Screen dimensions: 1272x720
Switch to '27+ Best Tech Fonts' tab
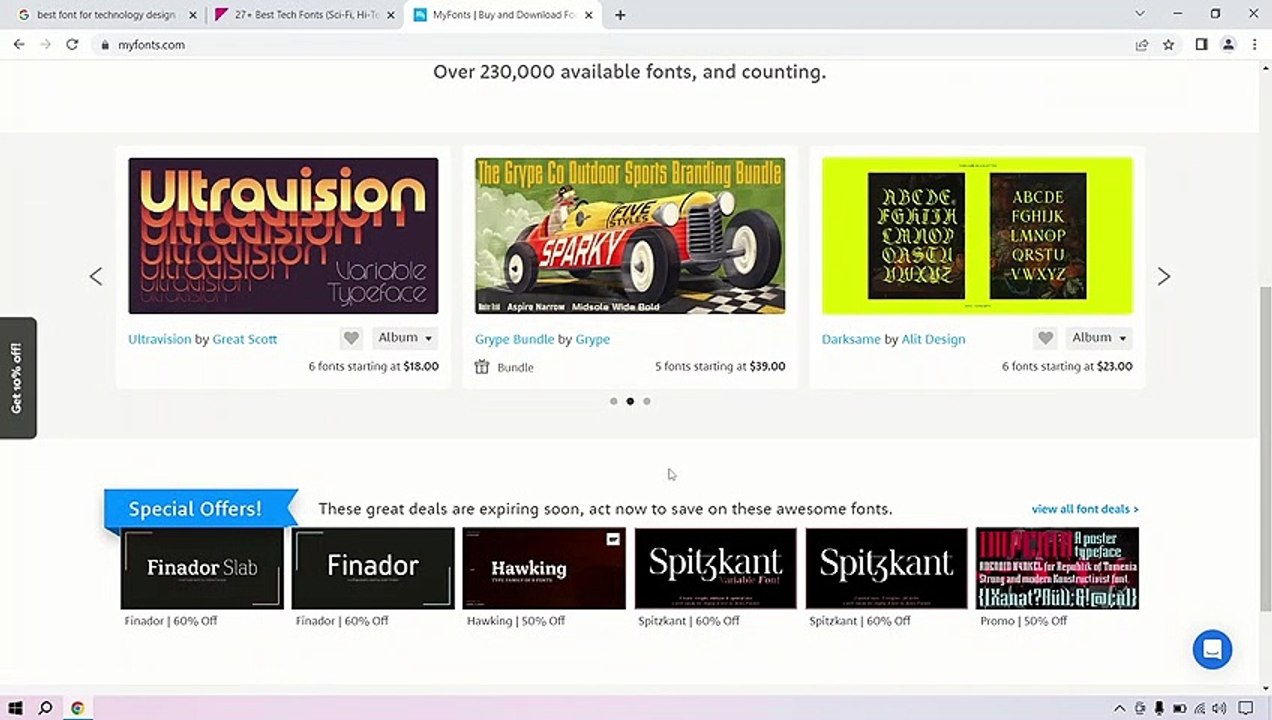[305, 15]
